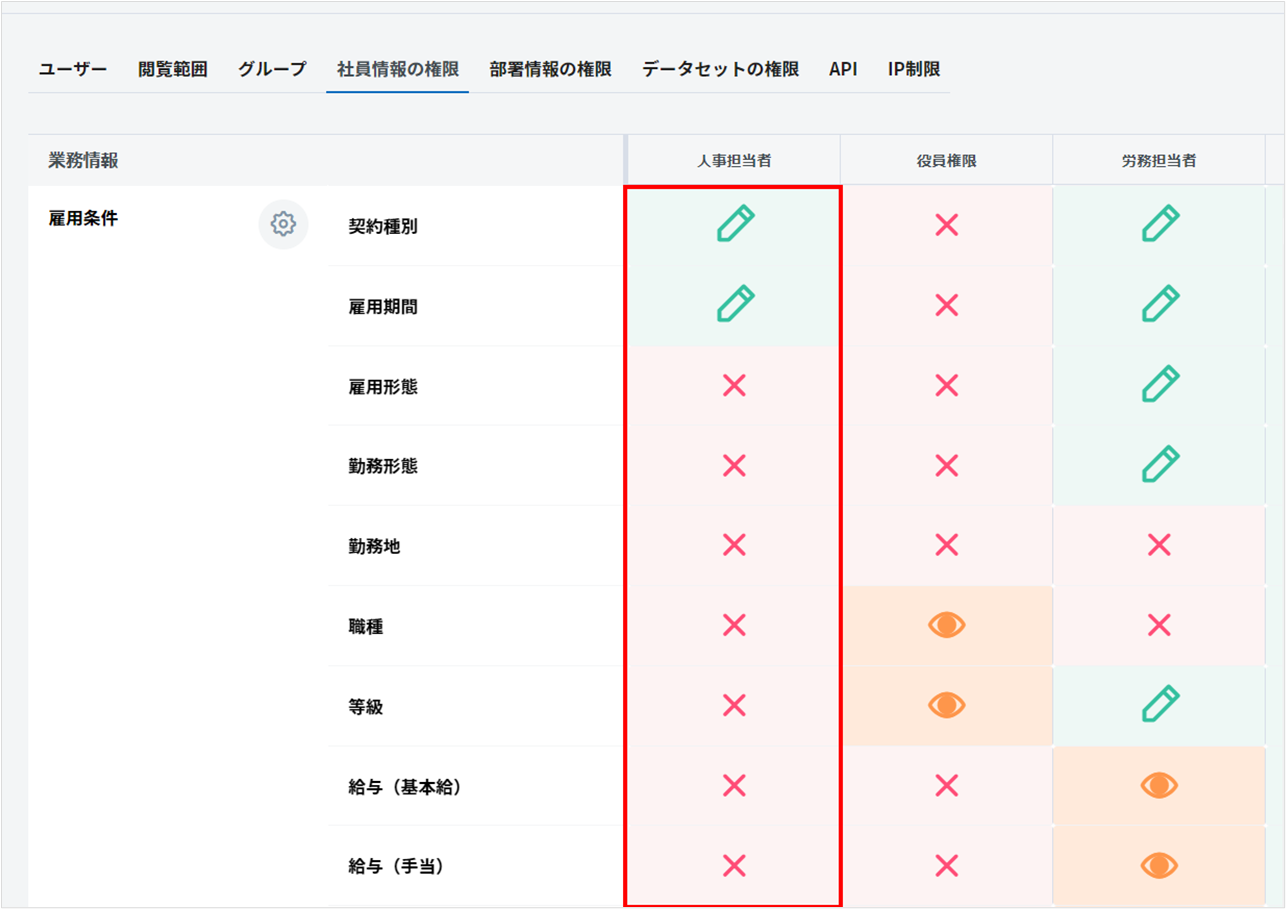Select the 給与（基本給） row label

coord(404,787)
